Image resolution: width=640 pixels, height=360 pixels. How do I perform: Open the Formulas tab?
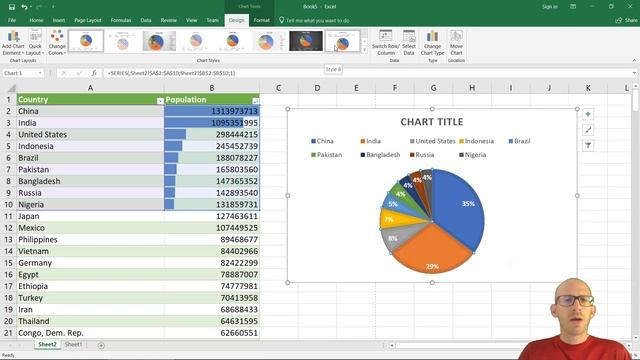tap(121, 20)
